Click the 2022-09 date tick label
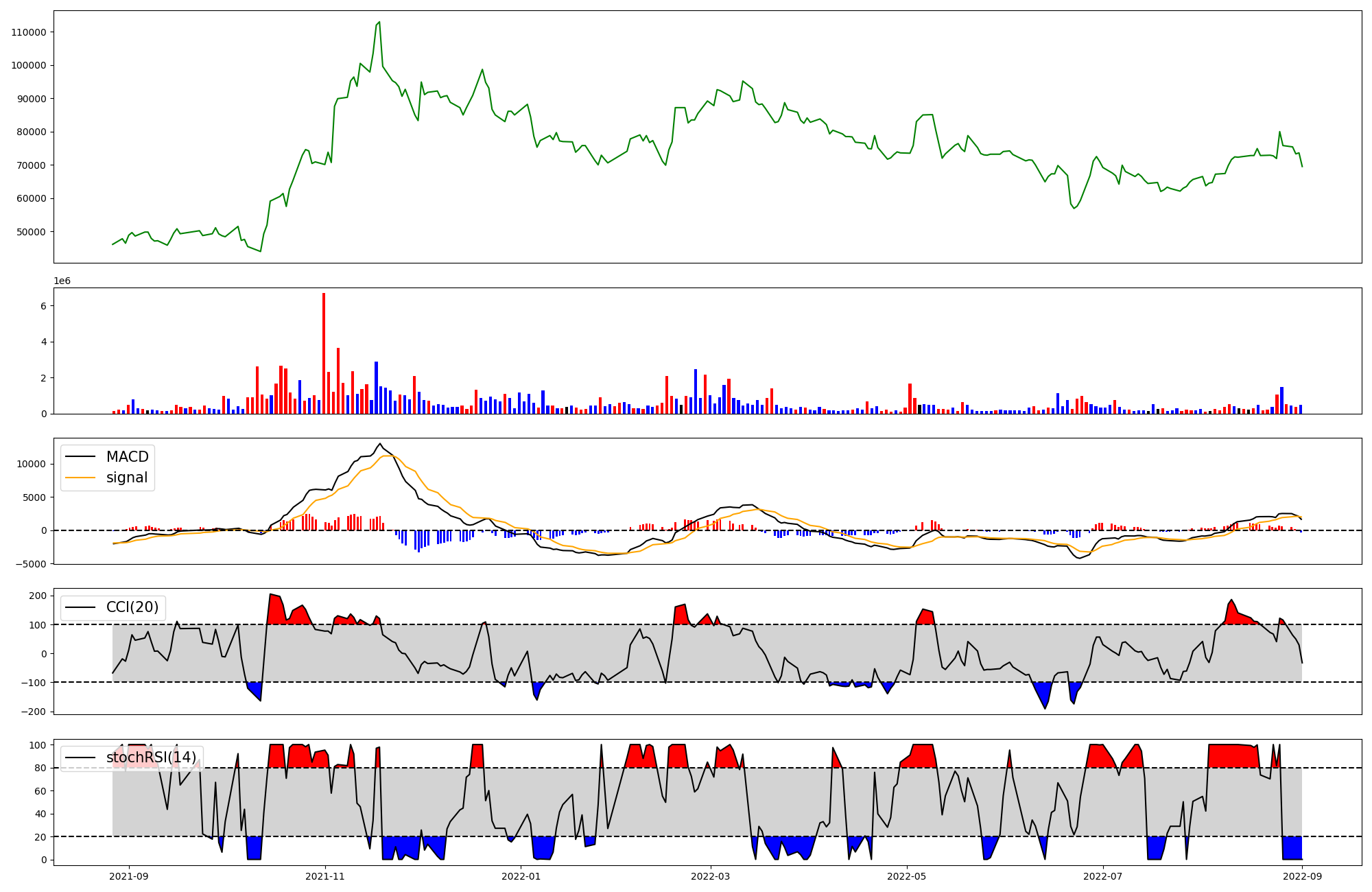1372x892 pixels. pos(1303,876)
